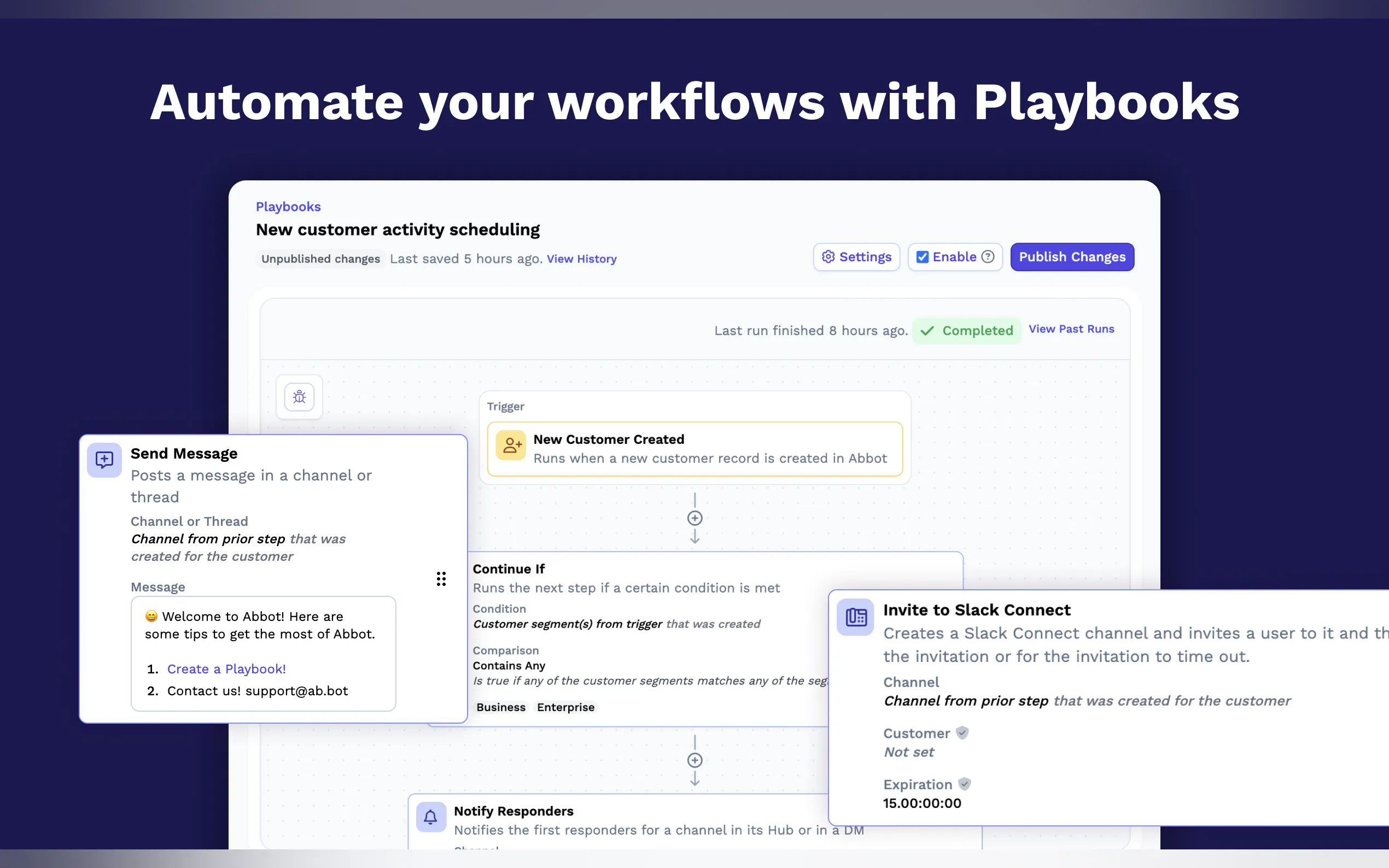
Task: Click the New Customer Created trigger icon
Action: click(510, 445)
